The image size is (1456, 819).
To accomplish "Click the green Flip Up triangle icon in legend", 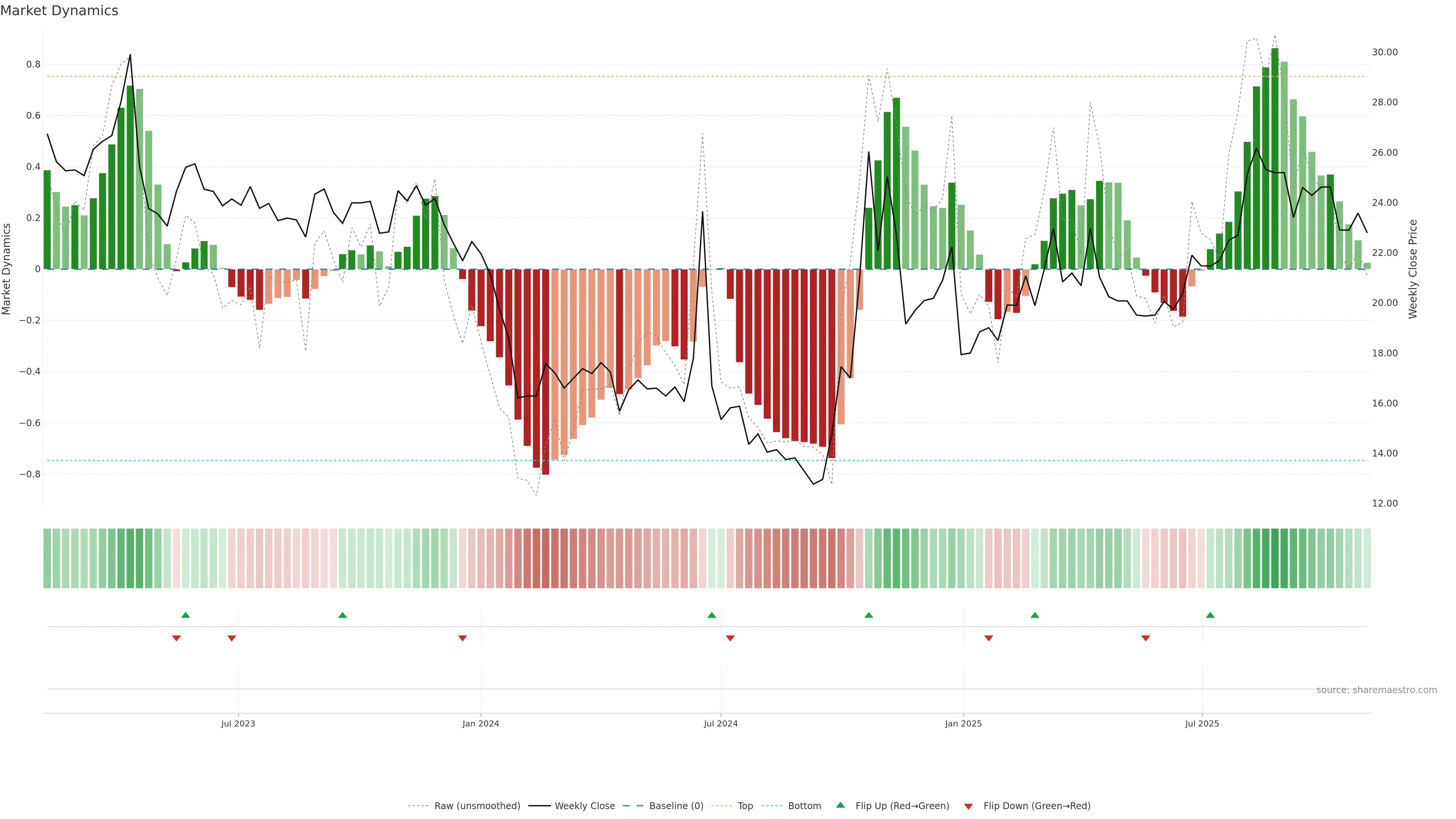I will (x=841, y=805).
